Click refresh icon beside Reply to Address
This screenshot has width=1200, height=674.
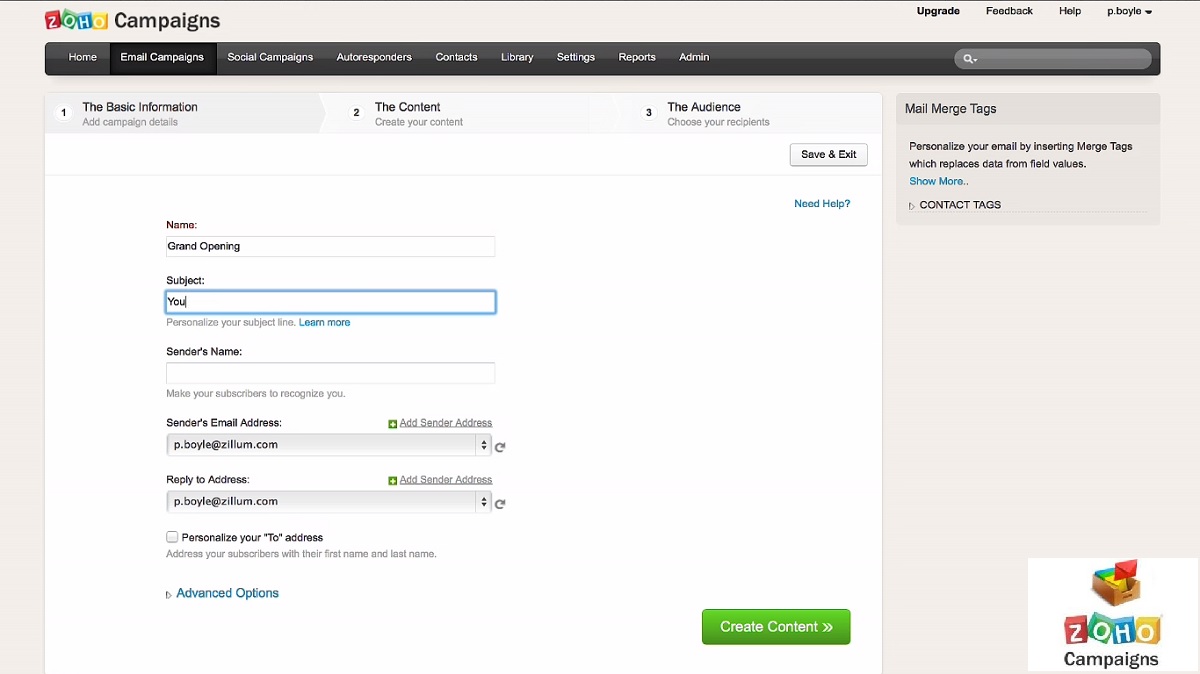(x=500, y=504)
